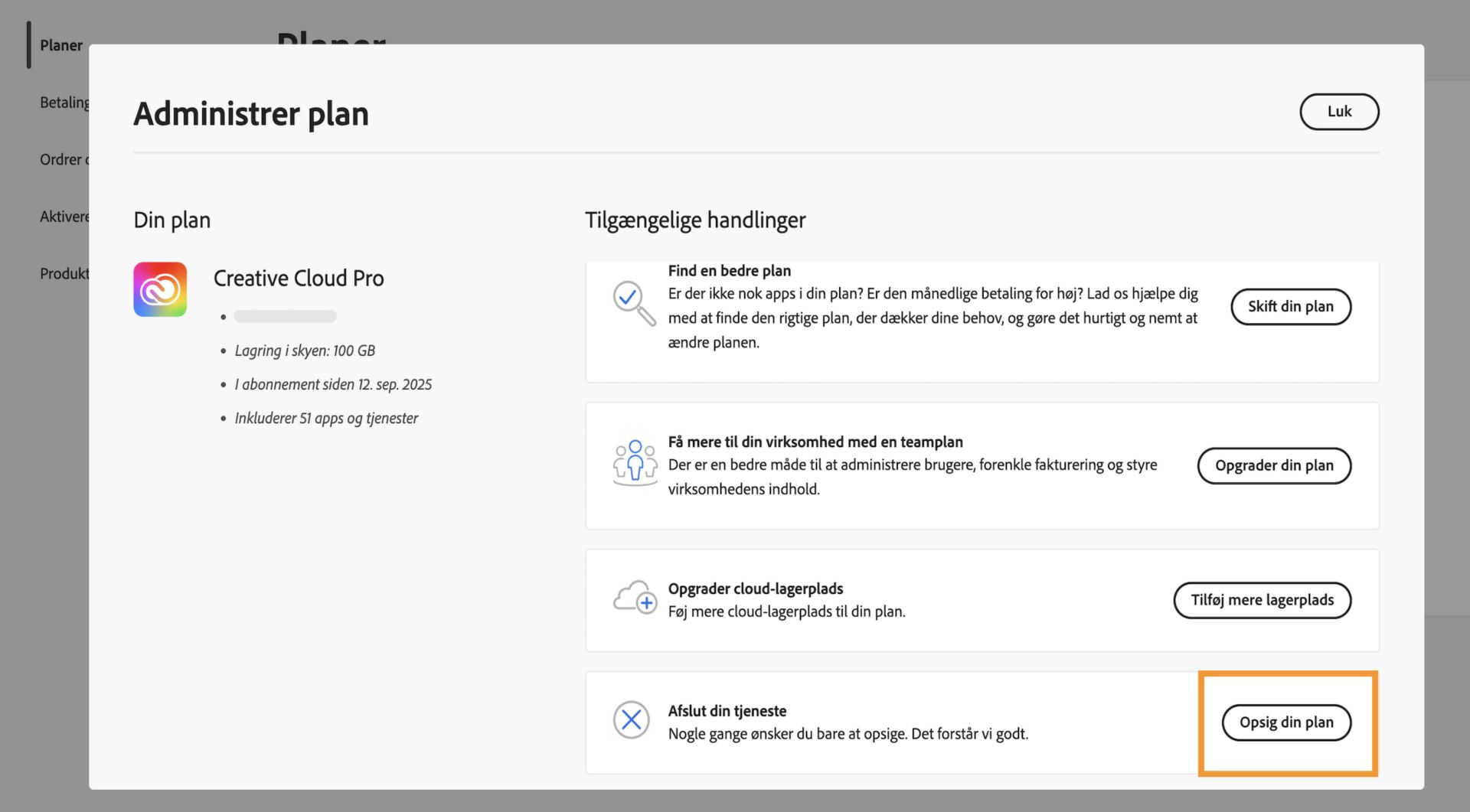Click the team plan people icon
This screenshot has width=1470, height=812.
pyautogui.click(x=634, y=463)
